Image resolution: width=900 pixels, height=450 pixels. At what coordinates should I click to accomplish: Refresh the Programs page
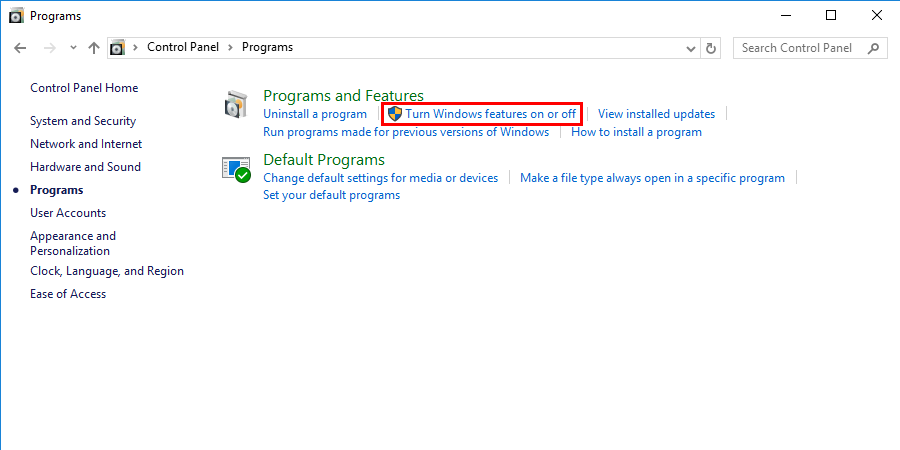[711, 48]
